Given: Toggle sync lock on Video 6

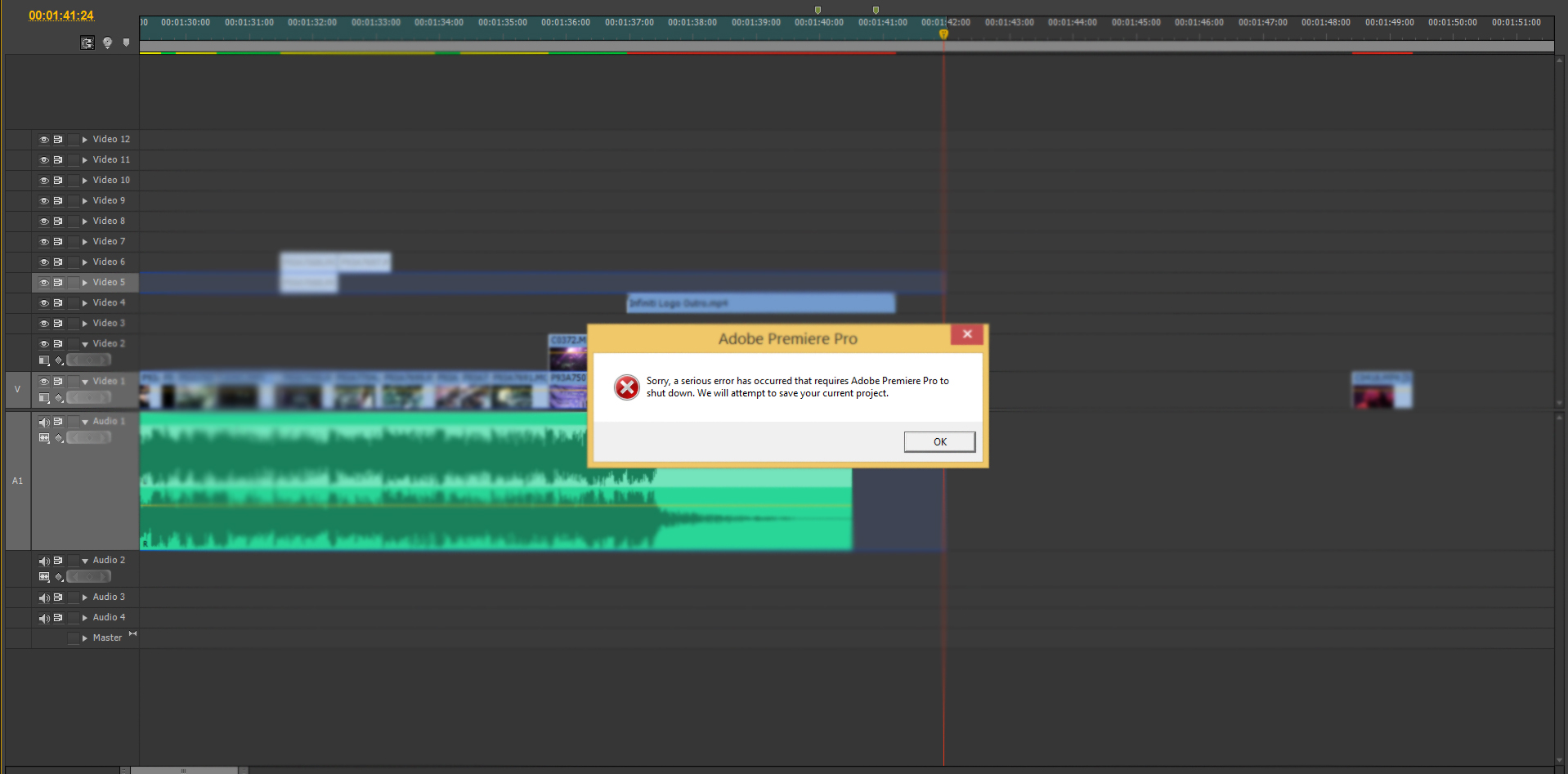Looking at the screenshot, I should click(58, 262).
